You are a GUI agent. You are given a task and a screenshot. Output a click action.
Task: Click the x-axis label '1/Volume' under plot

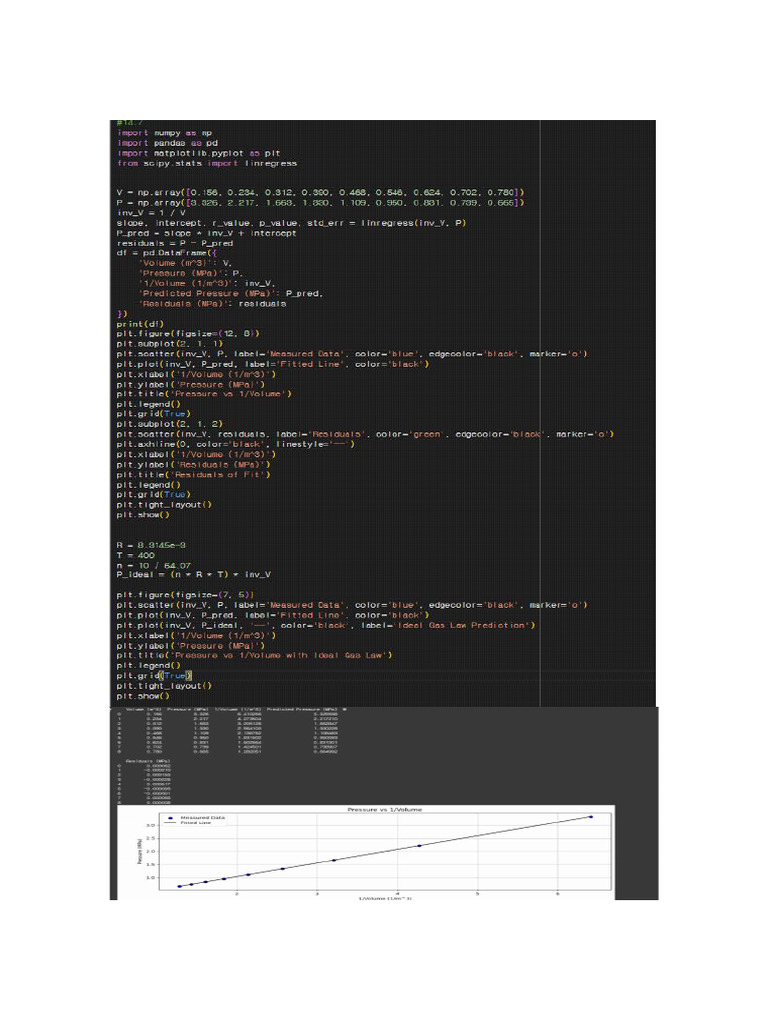[385, 898]
